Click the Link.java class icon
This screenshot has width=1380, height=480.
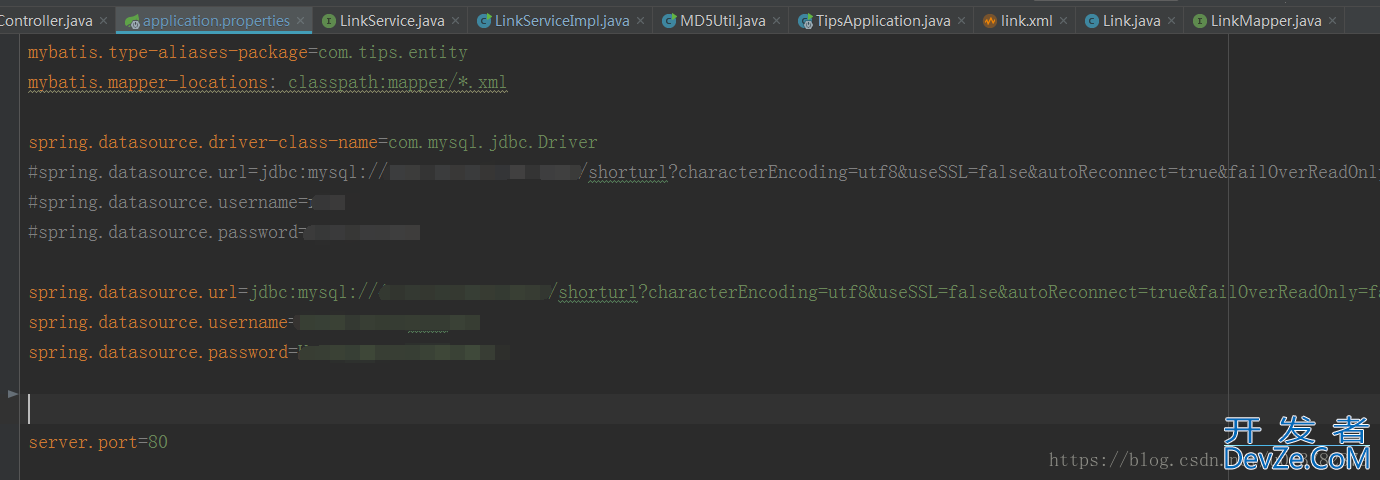pos(1092,20)
